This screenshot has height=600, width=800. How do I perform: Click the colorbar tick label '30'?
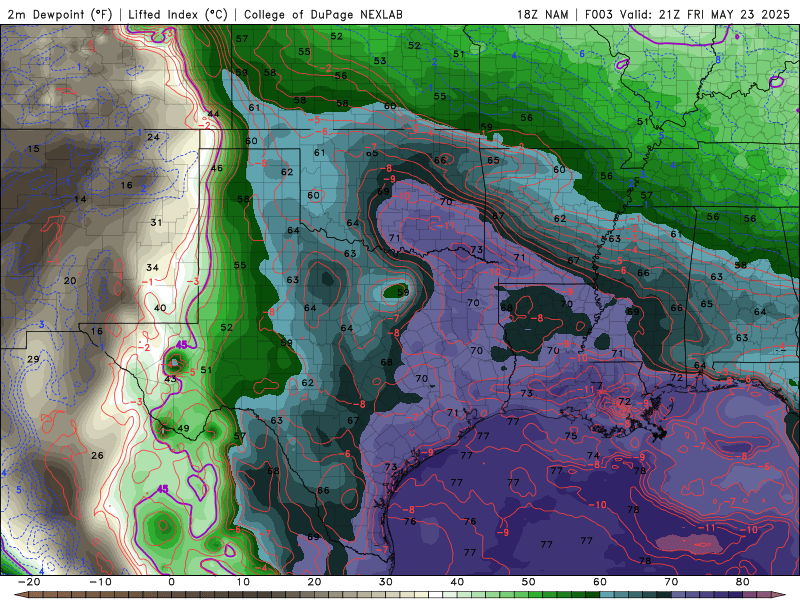point(386,582)
